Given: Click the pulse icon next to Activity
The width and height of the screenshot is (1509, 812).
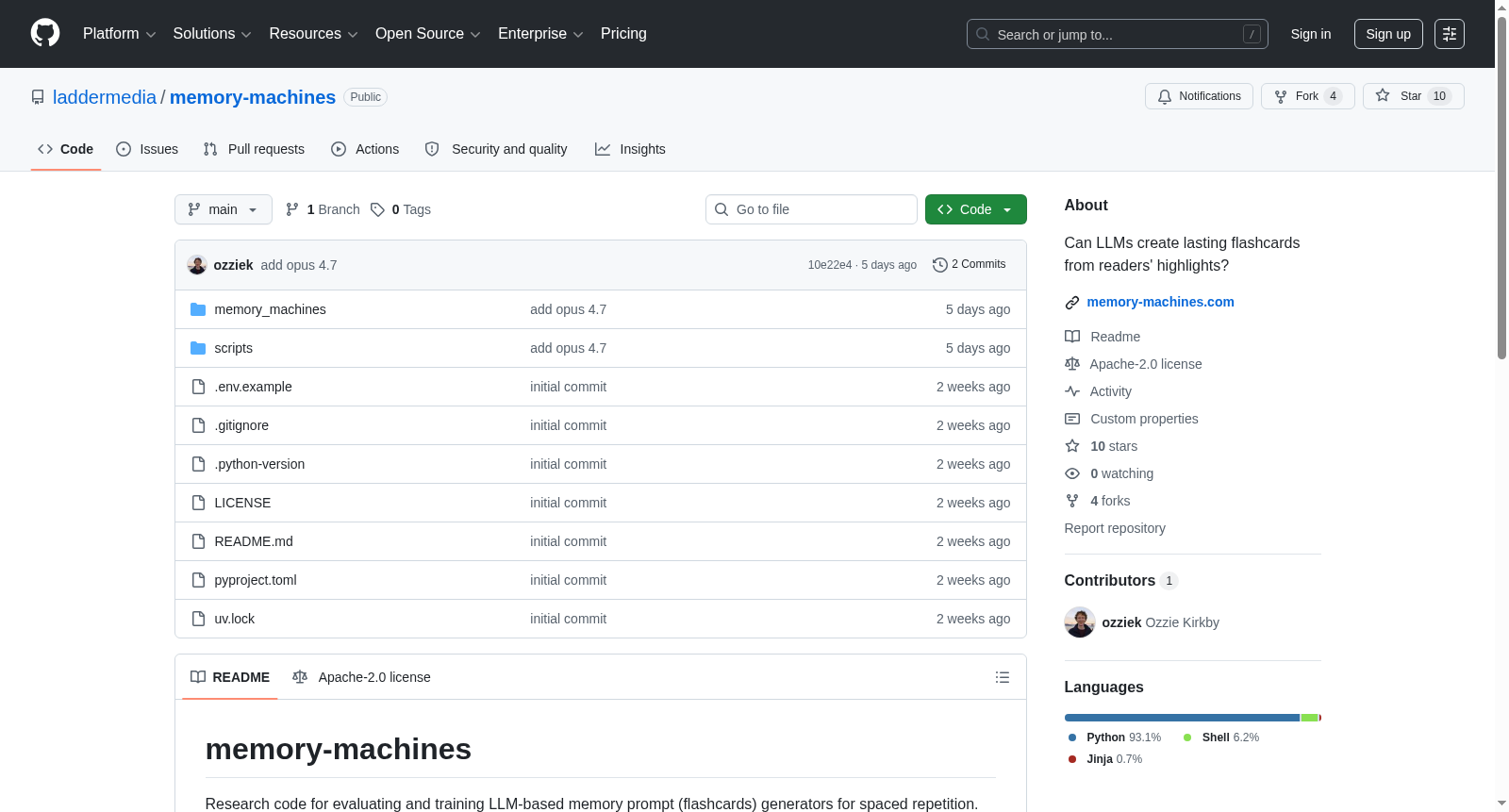Looking at the screenshot, I should tap(1072, 391).
